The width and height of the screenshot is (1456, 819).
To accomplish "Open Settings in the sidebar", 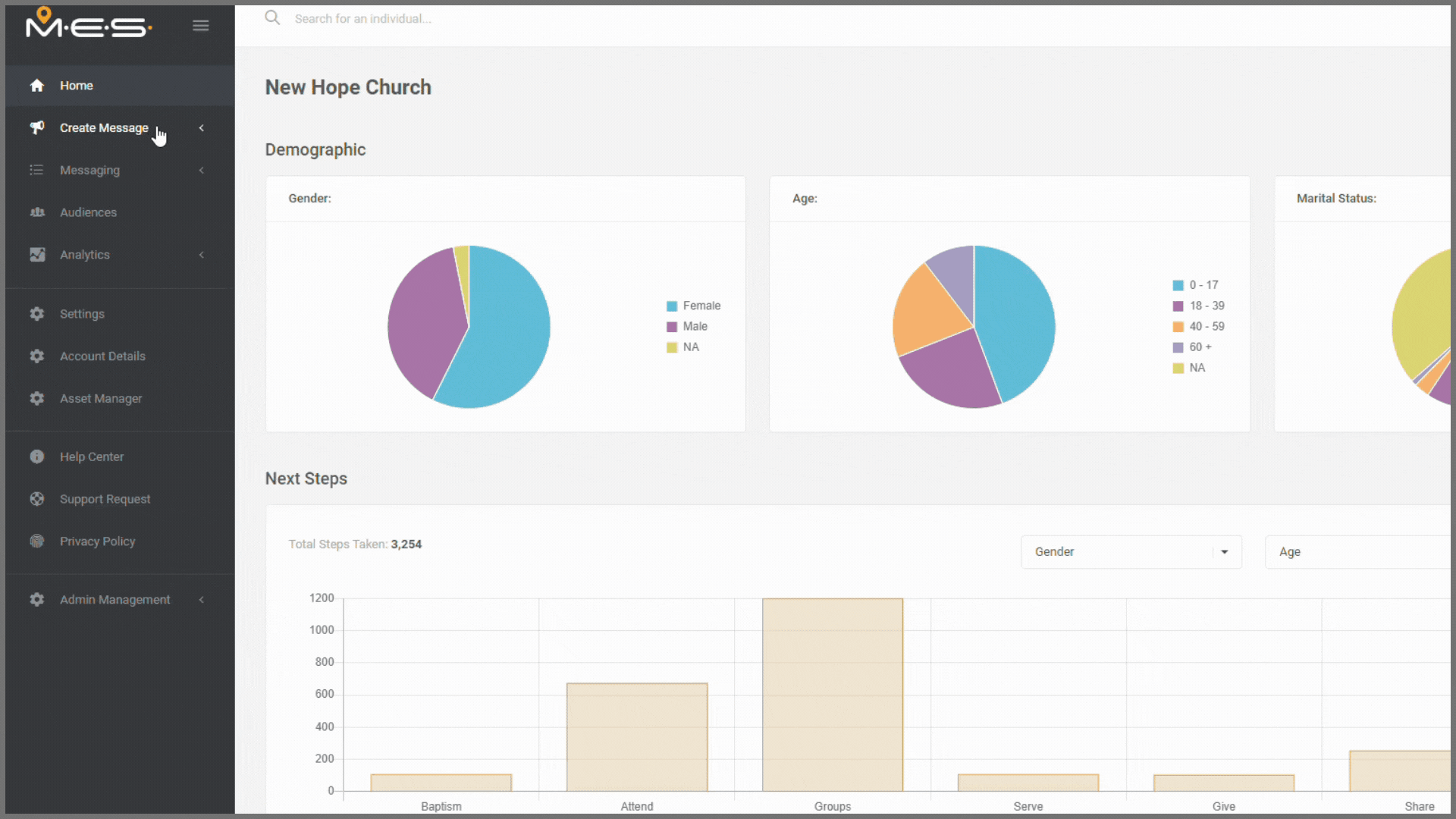I will (82, 314).
